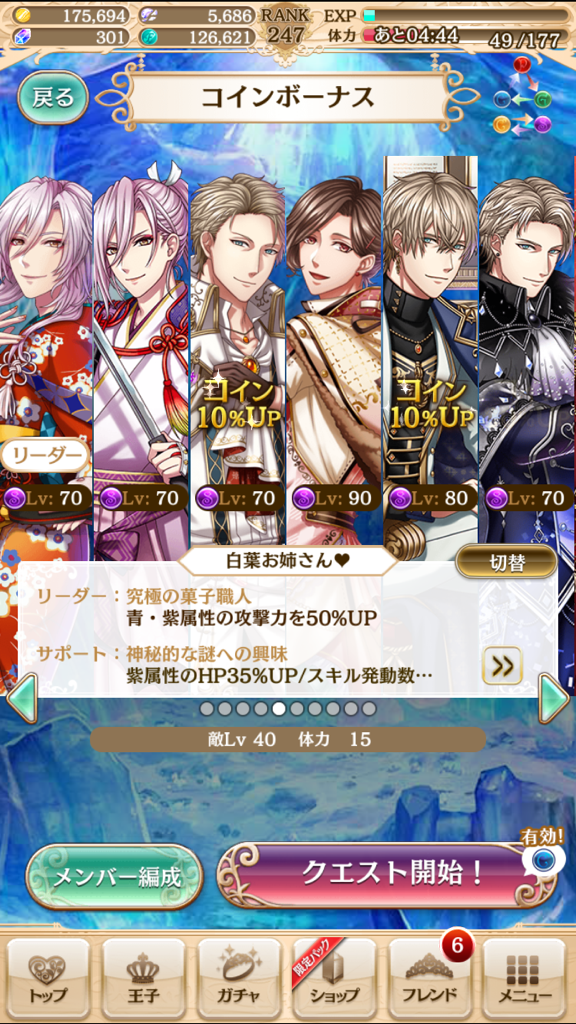Switch info view with 切替 button
Image resolution: width=576 pixels, height=1024 pixels.
tap(506, 563)
